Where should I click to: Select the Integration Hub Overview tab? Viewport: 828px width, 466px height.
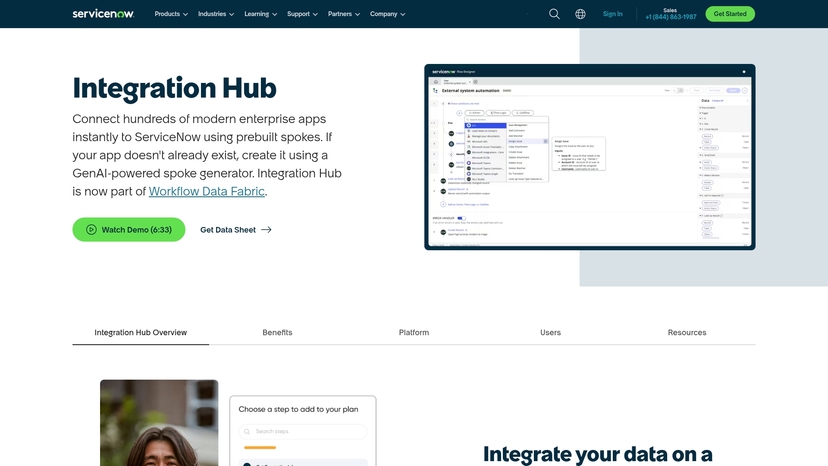pyautogui.click(x=140, y=332)
